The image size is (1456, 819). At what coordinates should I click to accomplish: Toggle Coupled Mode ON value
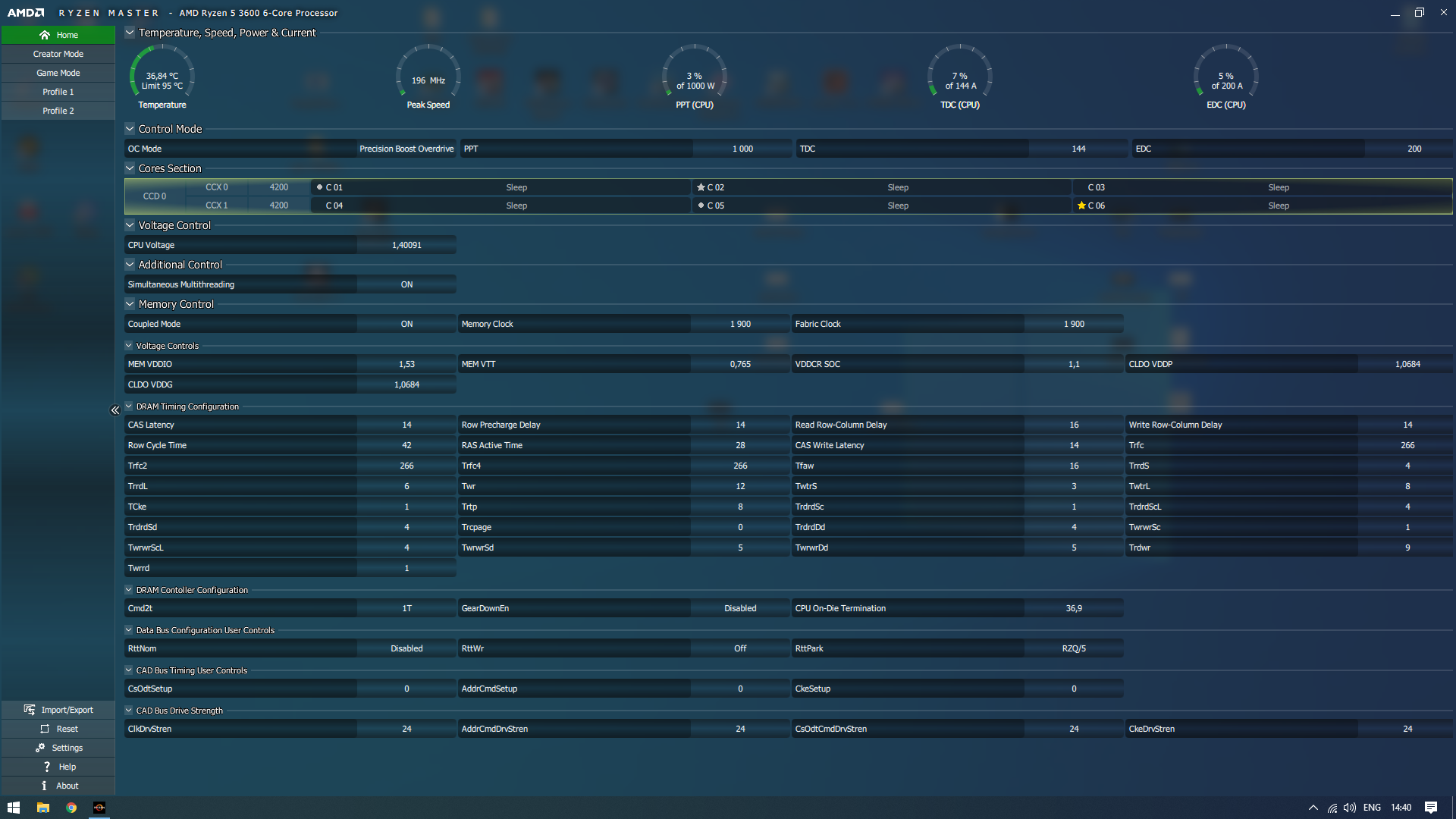[406, 324]
